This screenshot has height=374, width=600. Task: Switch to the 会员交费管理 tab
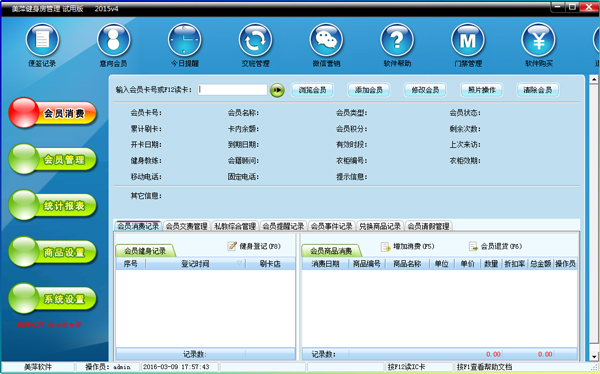tap(186, 226)
